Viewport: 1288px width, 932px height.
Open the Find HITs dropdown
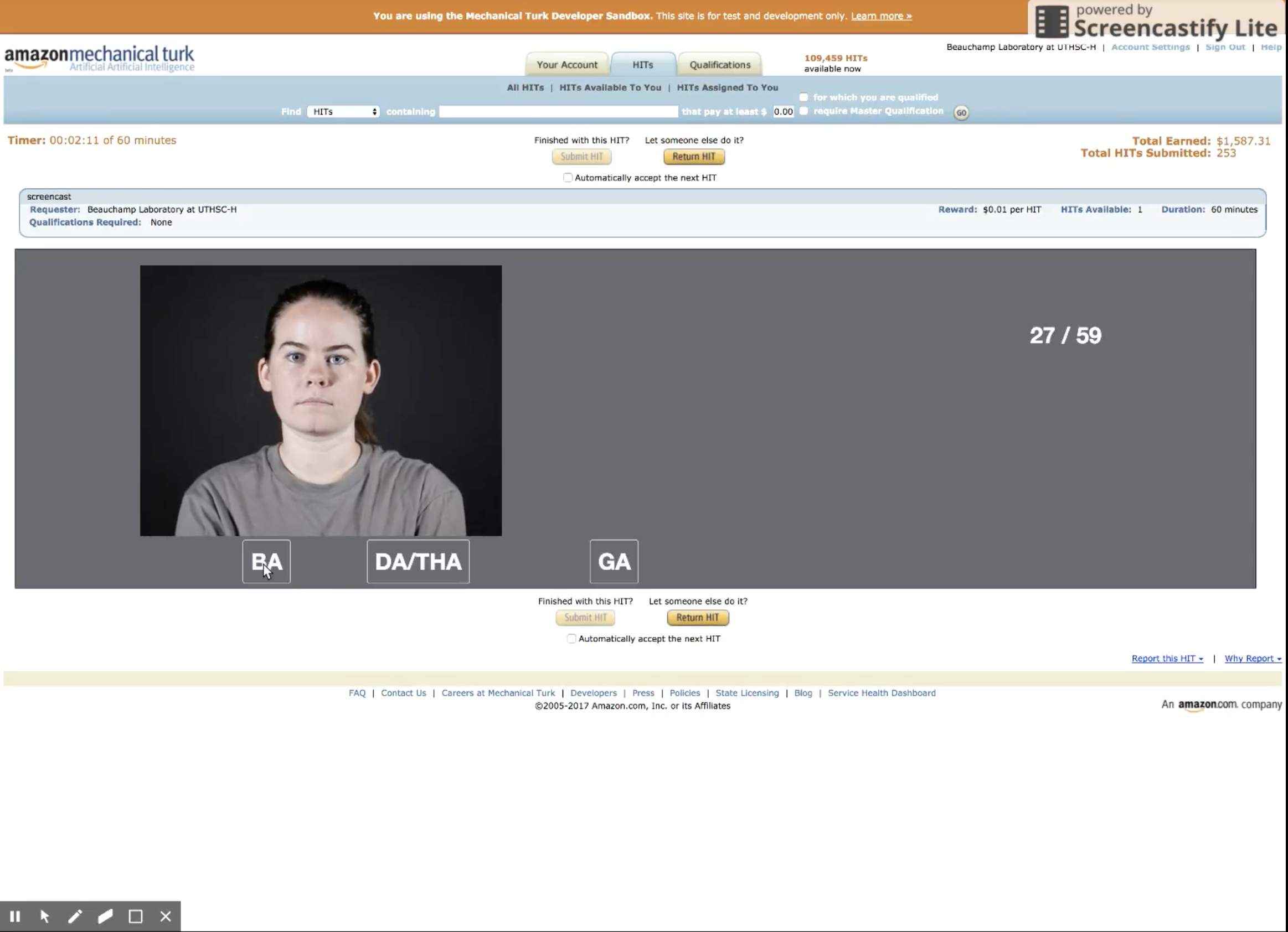pyautogui.click(x=344, y=112)
